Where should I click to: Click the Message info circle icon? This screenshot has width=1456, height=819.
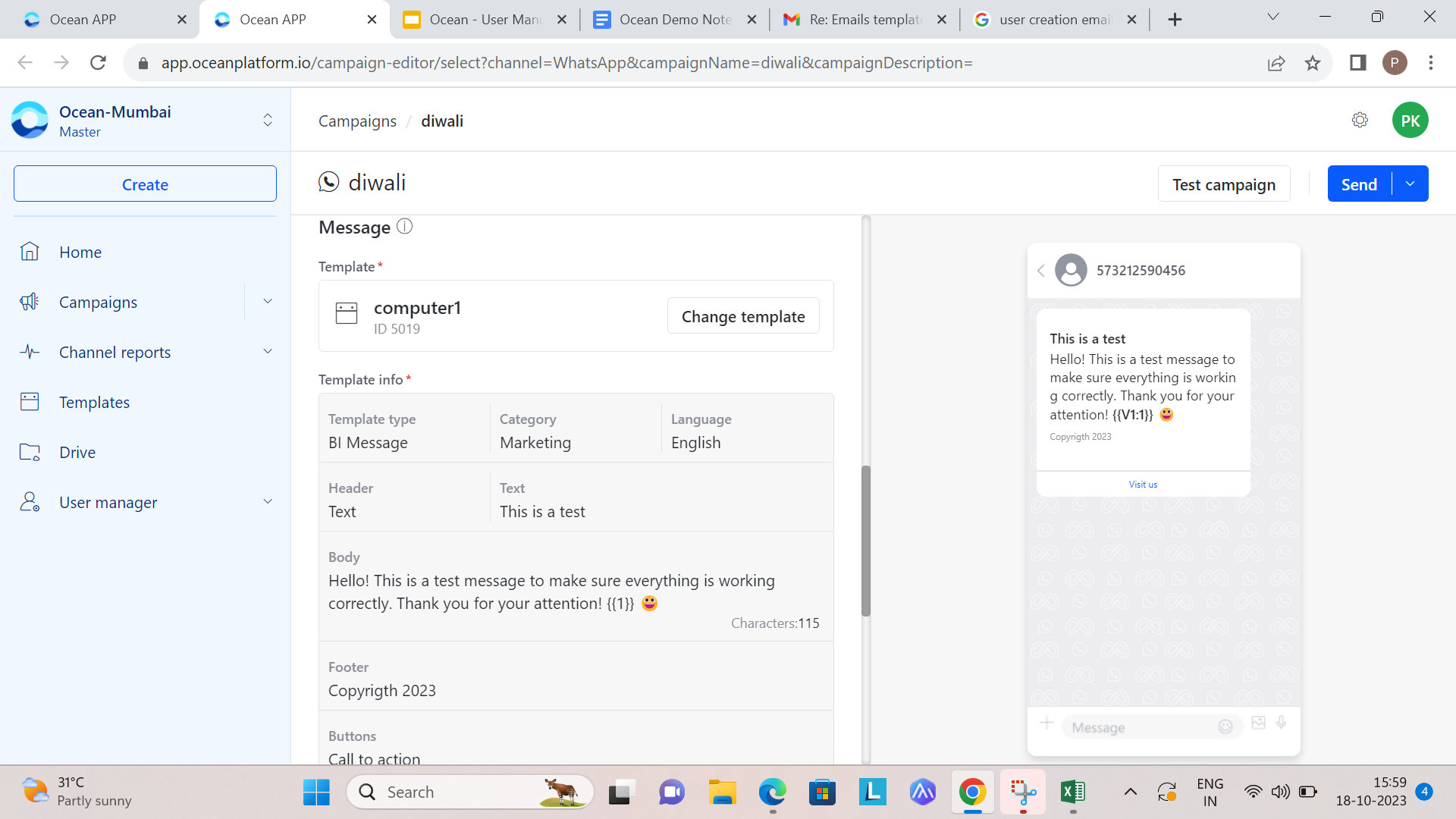pos(405,226)
